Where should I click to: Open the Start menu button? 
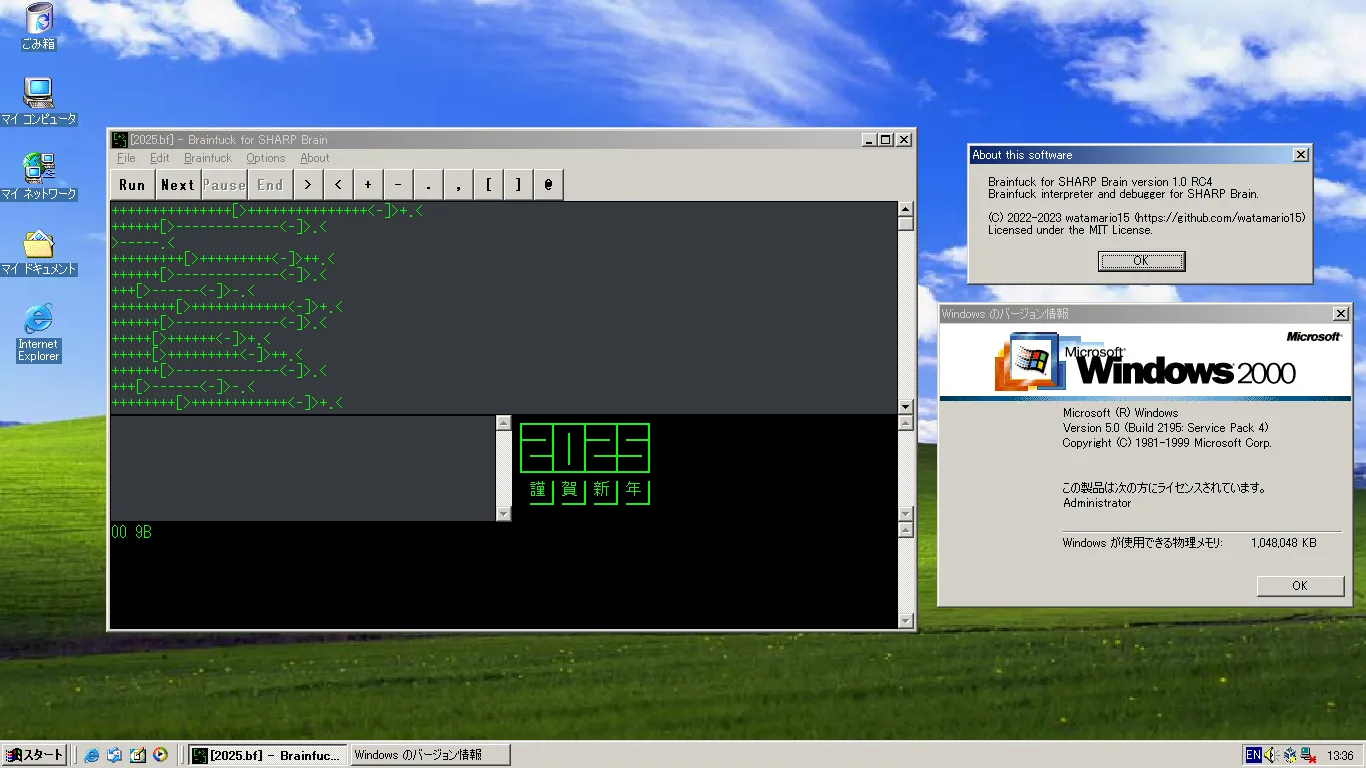34,755
